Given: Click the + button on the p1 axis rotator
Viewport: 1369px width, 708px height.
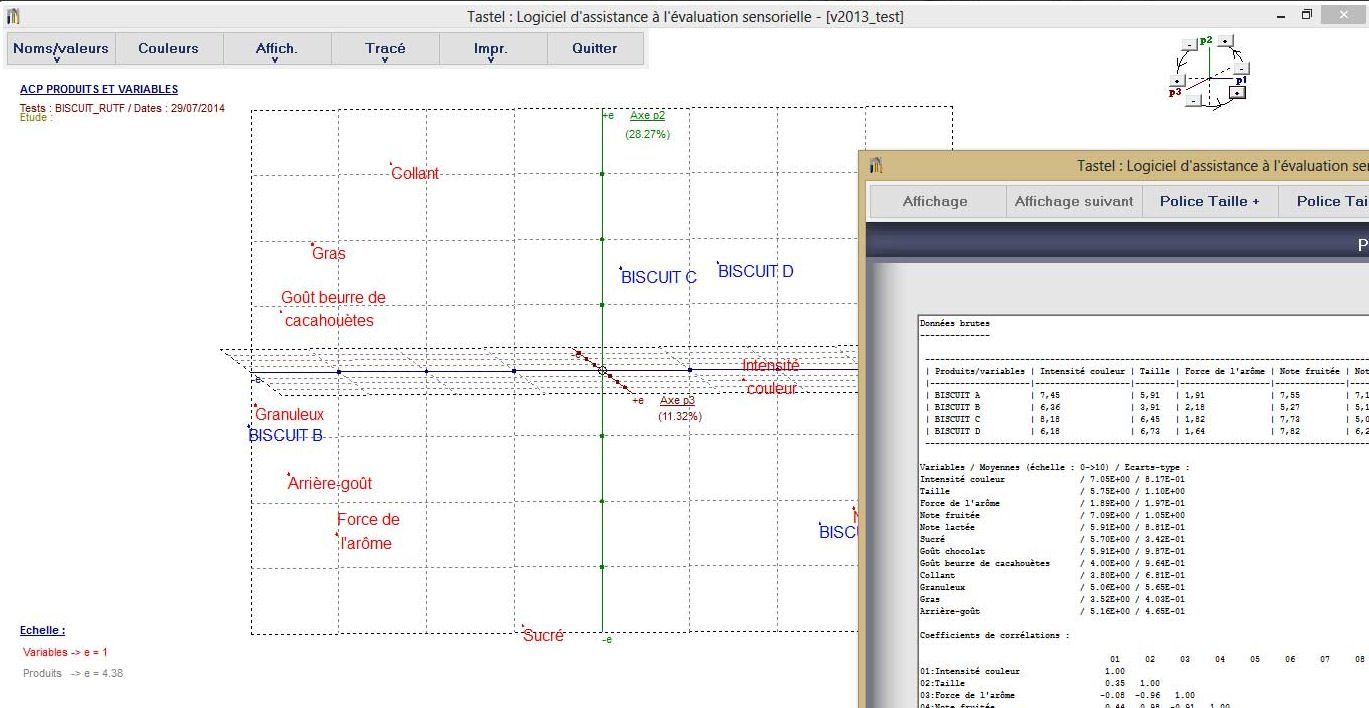Looking at the screenshot, I should 1237,93.
